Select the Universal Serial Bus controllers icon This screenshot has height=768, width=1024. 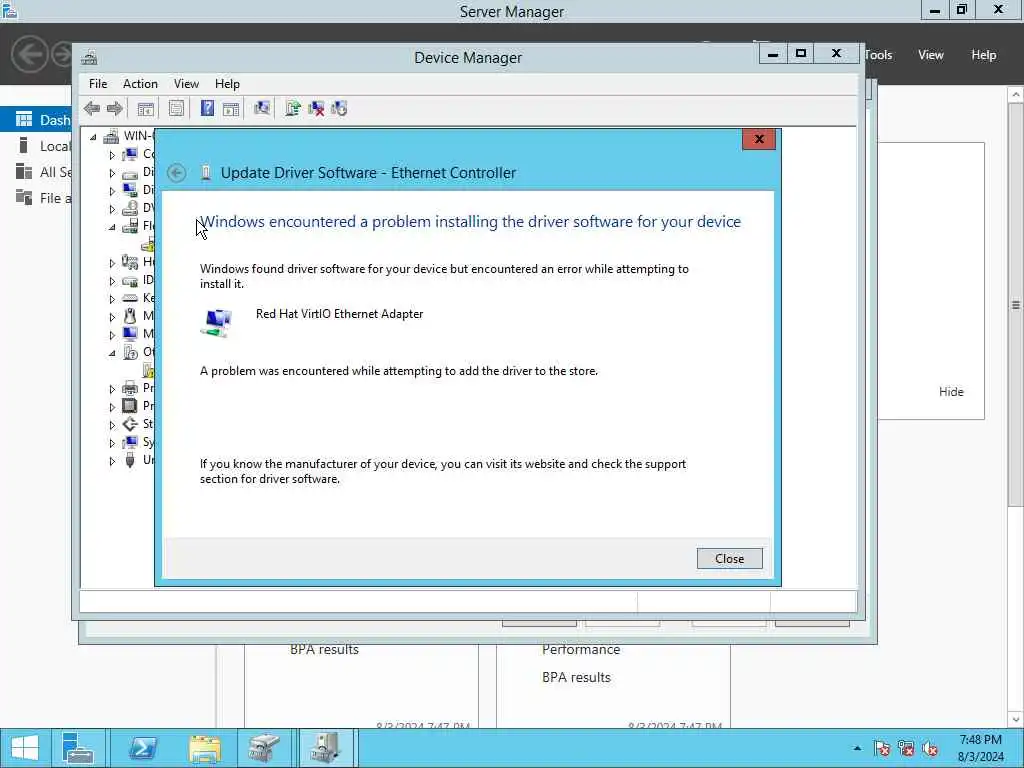tap(130, 460)
